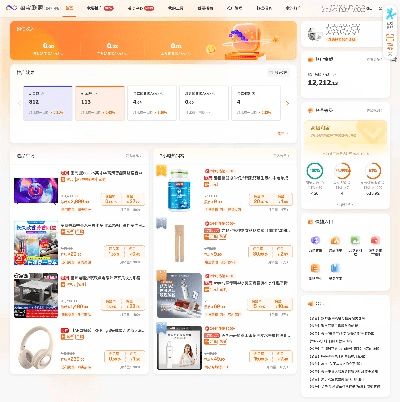This screenshot has width=400, height=402.
Task: Open the purple round quick-entry icon
Action: coord(315,240)
